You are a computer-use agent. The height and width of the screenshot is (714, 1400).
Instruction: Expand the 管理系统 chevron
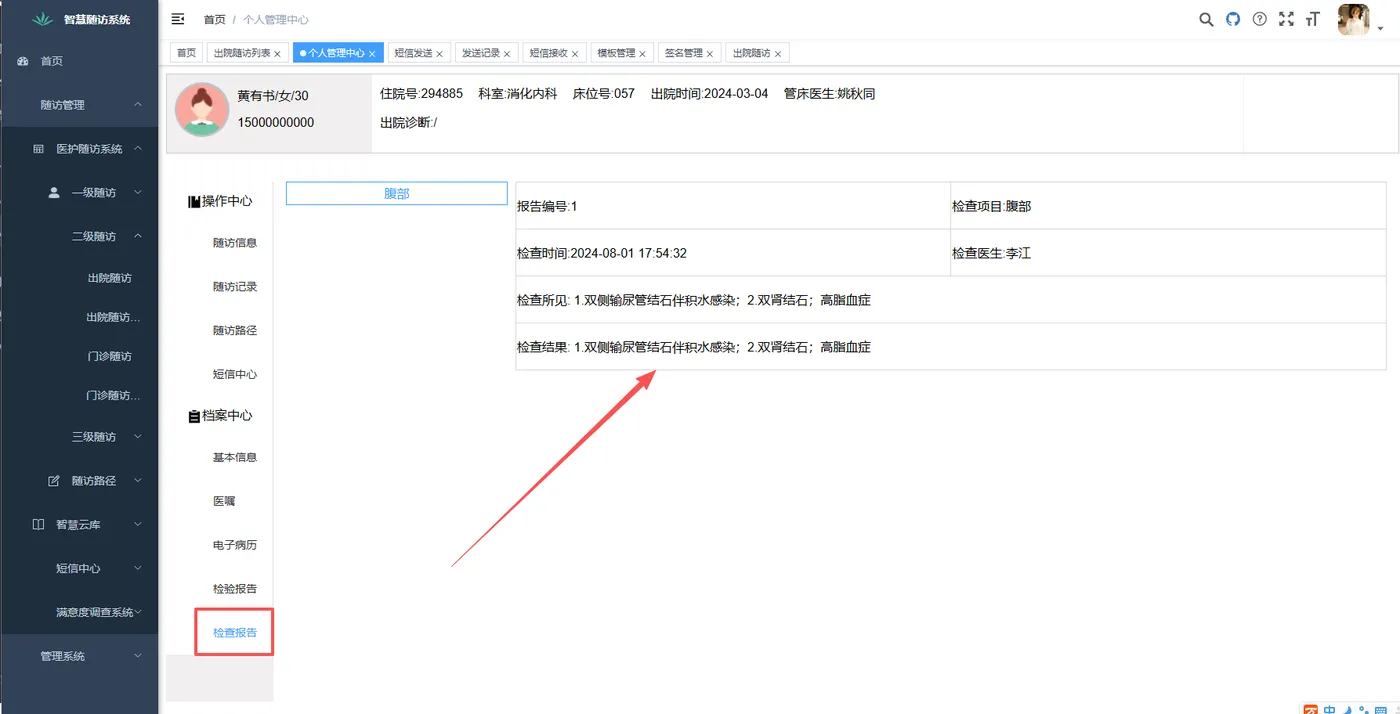(137, 656)
